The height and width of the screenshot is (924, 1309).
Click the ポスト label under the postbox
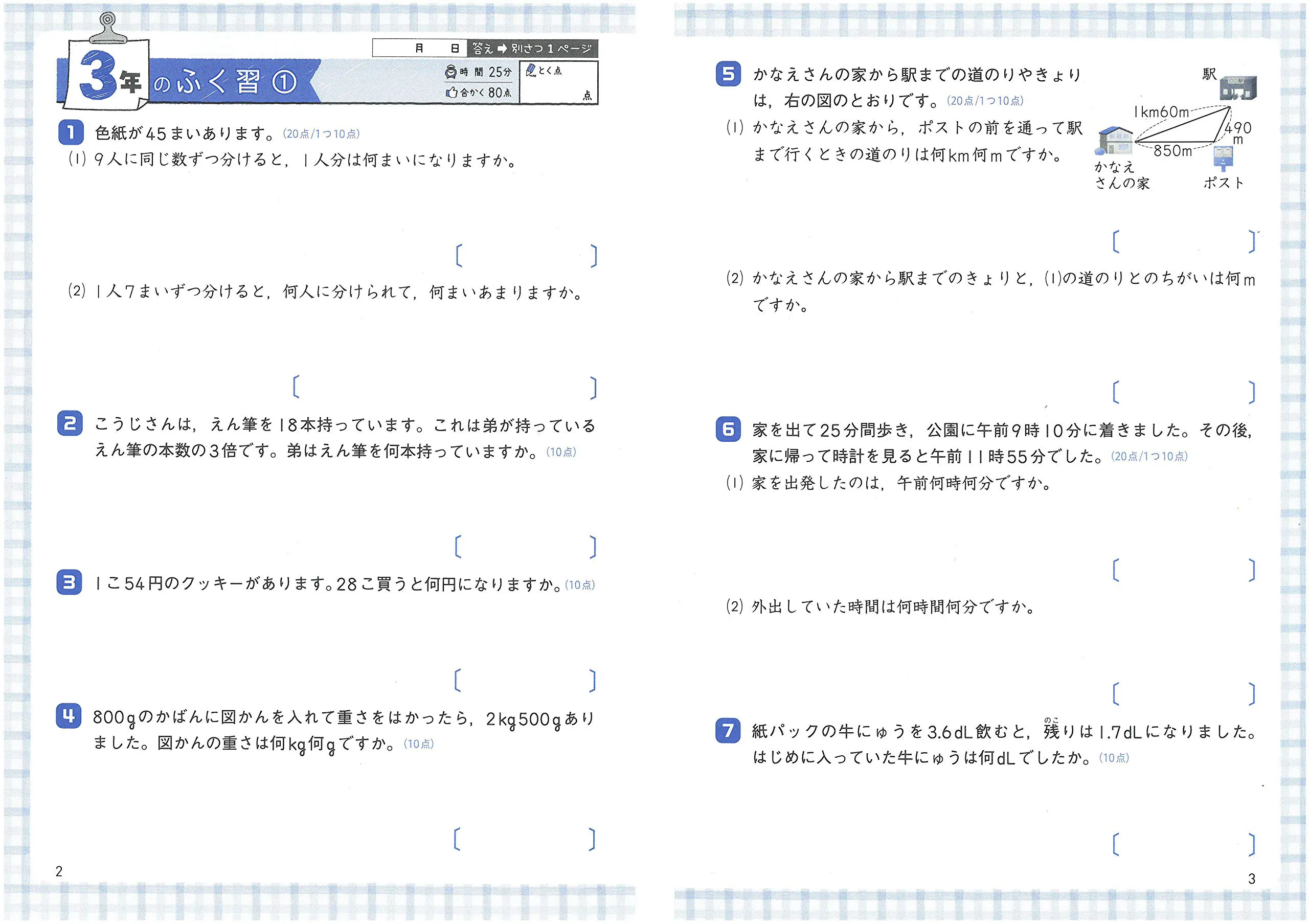(x=1224, y=183)
